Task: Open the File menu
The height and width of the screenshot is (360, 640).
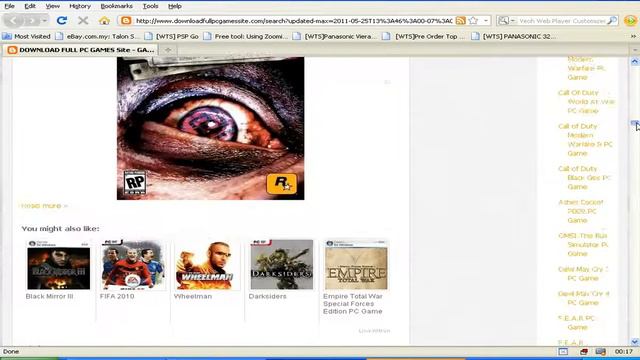Action: tap(9, 6)
